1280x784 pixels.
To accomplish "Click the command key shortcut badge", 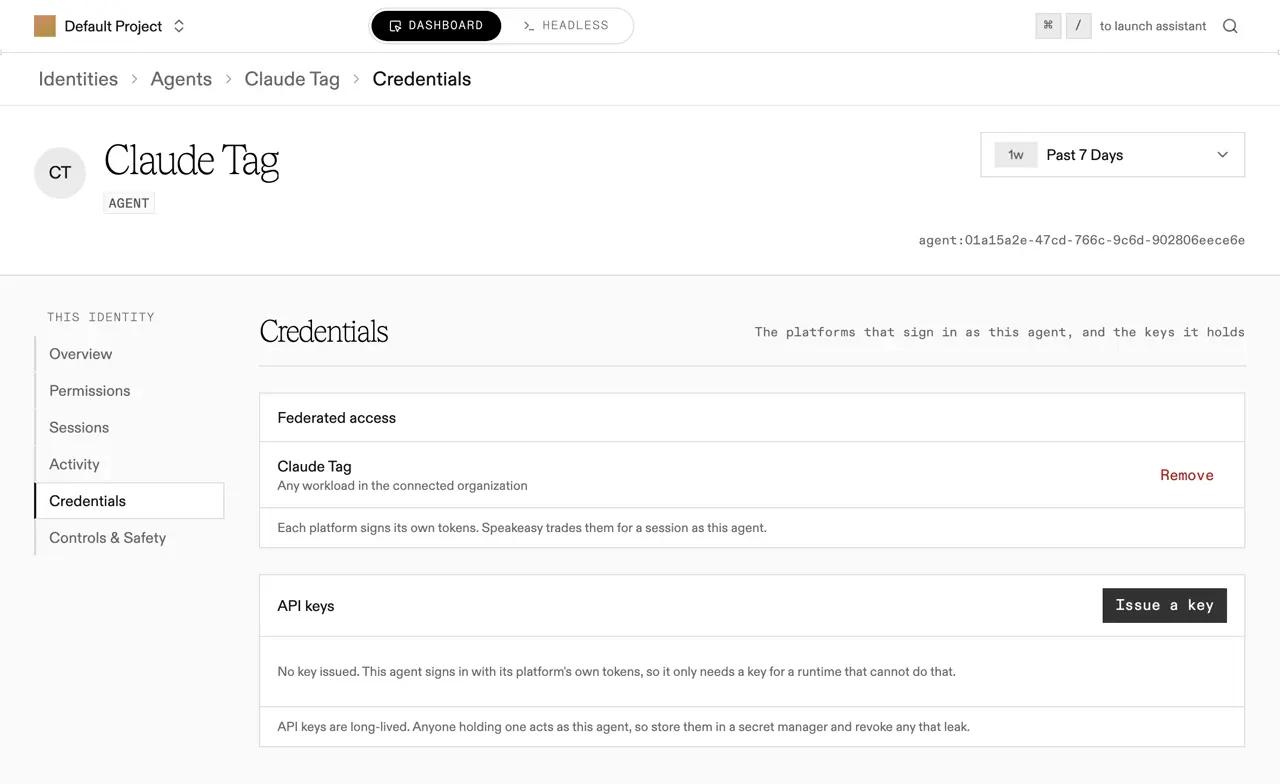I will [1048, 26].
